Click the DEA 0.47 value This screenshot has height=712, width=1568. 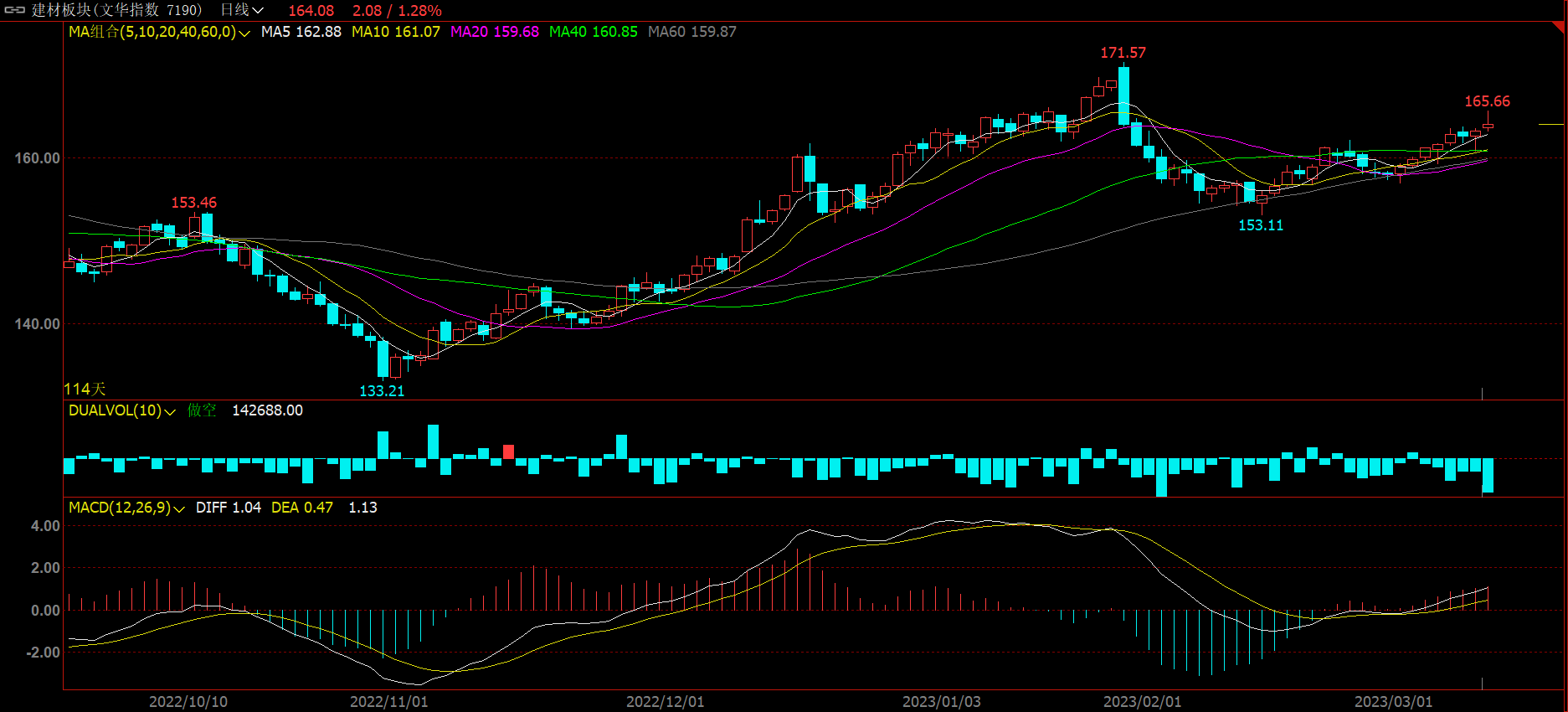pyautogui.click(x=302, y=508)
